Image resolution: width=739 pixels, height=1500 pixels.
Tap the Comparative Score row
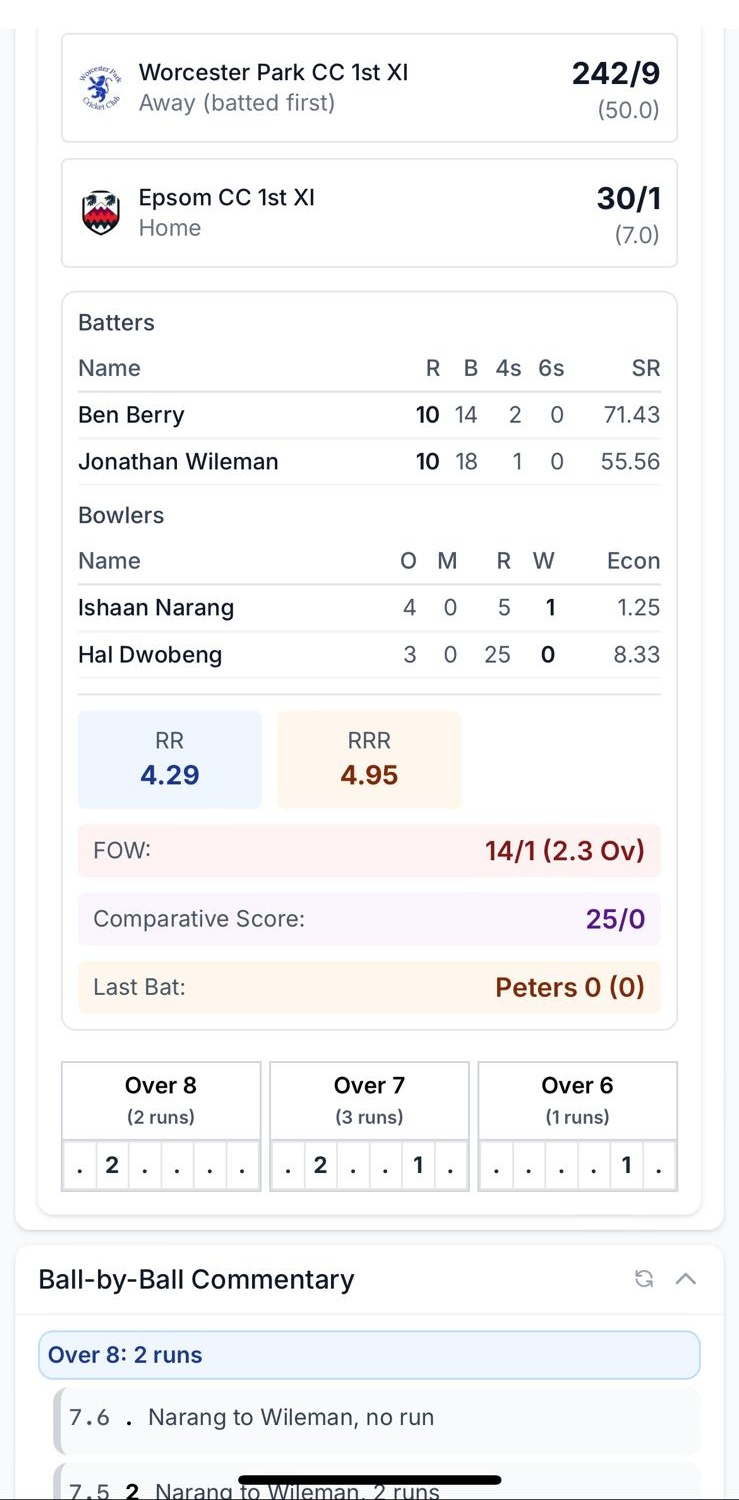(369, 919)
